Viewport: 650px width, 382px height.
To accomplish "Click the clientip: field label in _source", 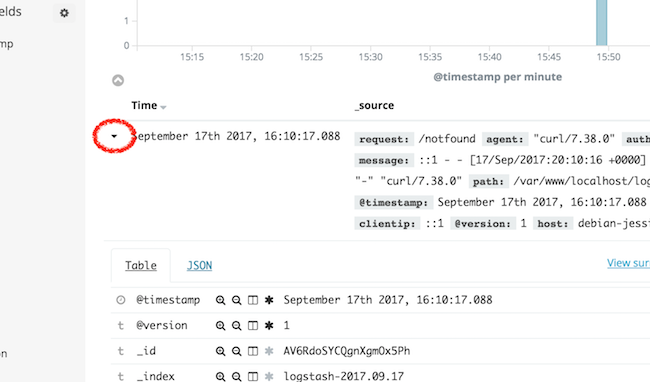I will 387,224.
